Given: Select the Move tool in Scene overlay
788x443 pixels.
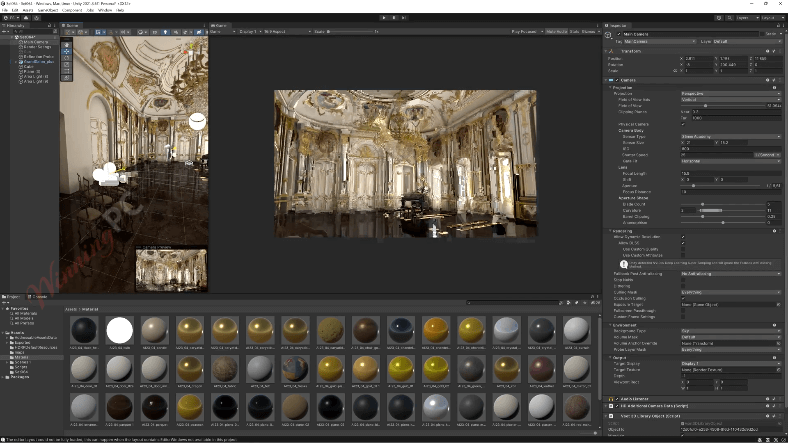Looking at the screenshot, I should pos(66,51).
